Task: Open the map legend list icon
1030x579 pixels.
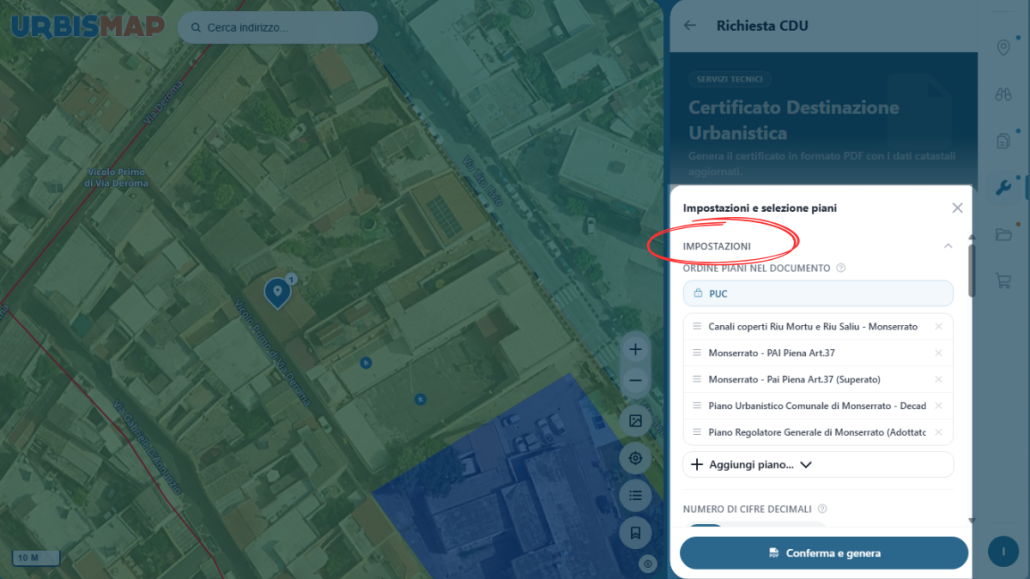Action: [635, 496]
